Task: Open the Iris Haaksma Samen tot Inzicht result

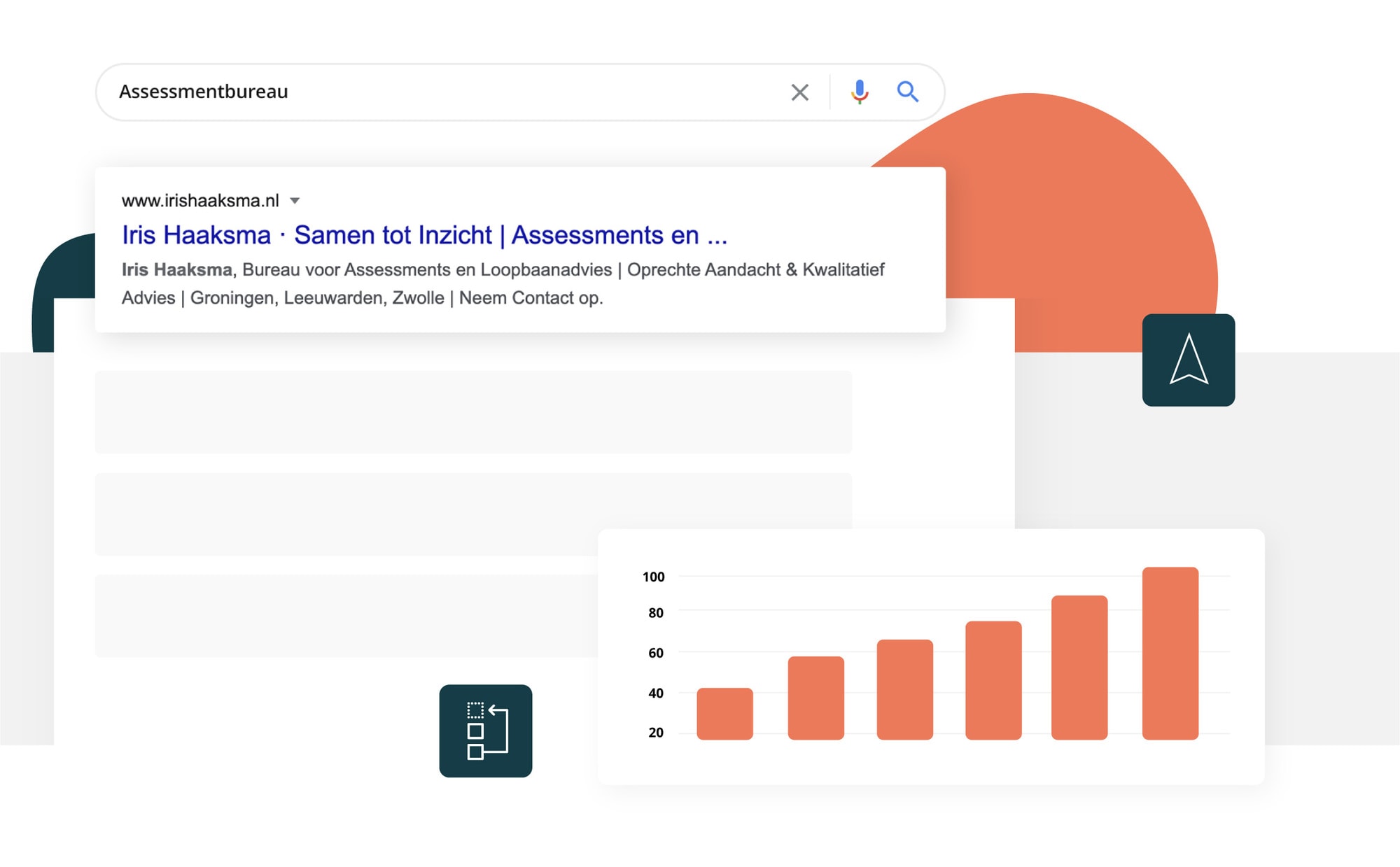Action: click(x=424, y=235)
